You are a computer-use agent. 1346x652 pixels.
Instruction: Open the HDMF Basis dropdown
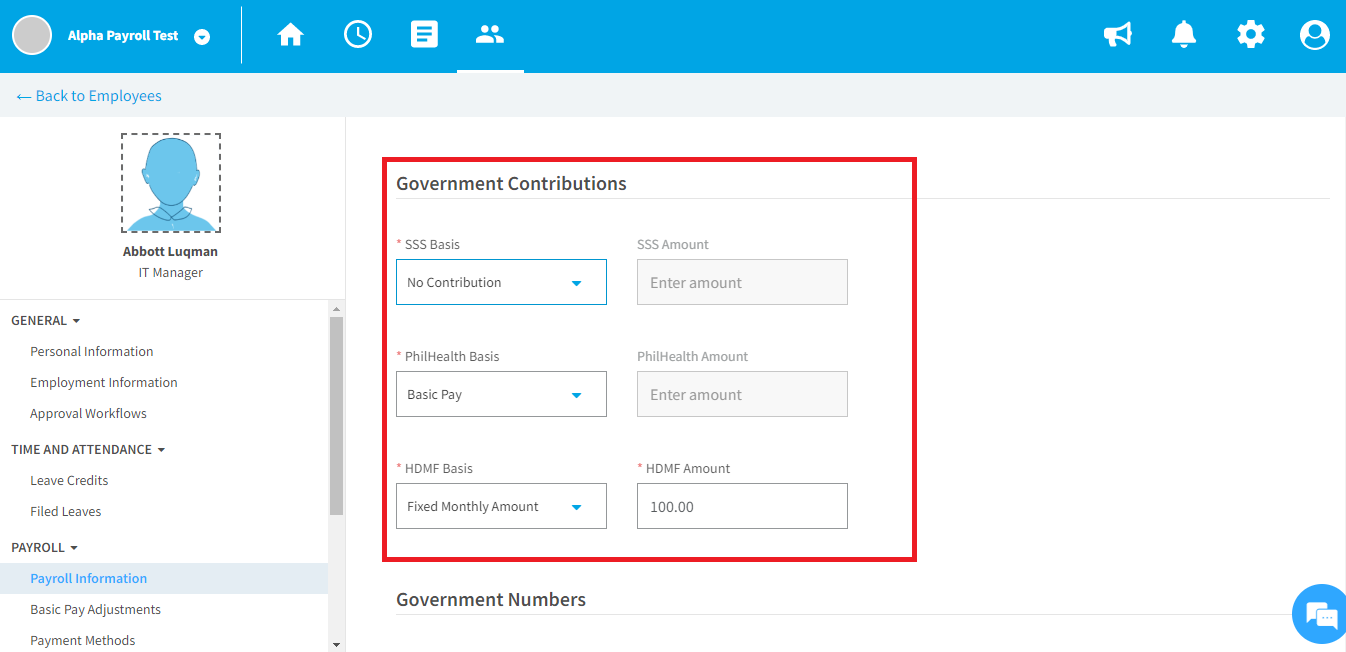coord(501,506)
